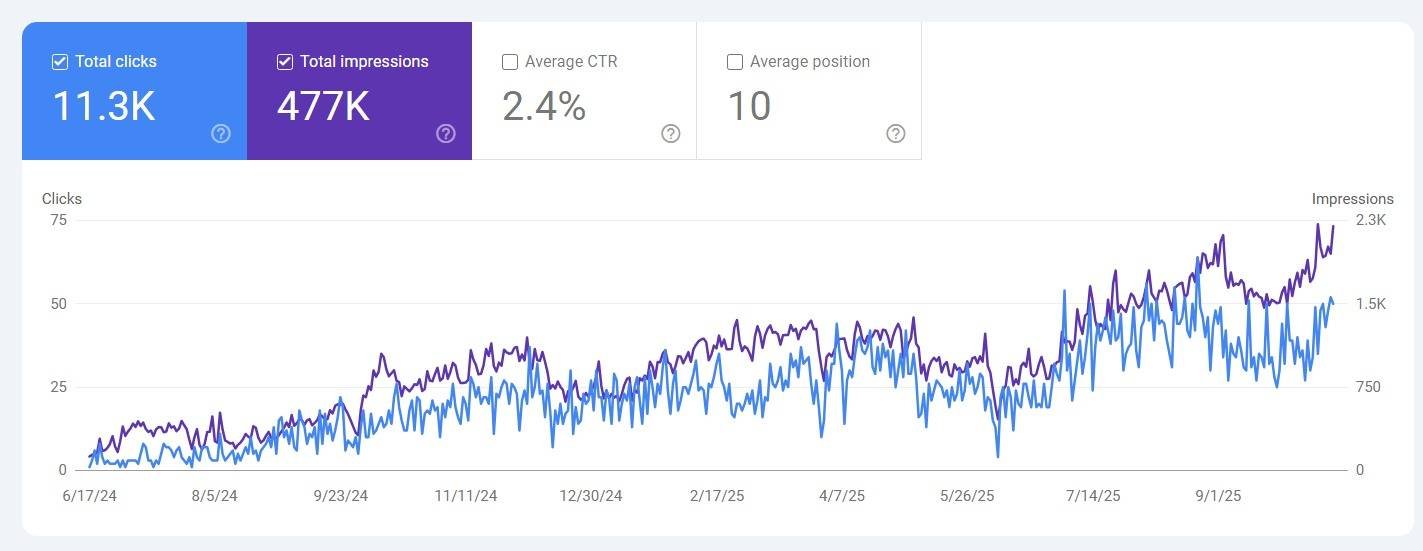Click help icon on Average position card
The image size is (1423, 551).
[896, 134]
